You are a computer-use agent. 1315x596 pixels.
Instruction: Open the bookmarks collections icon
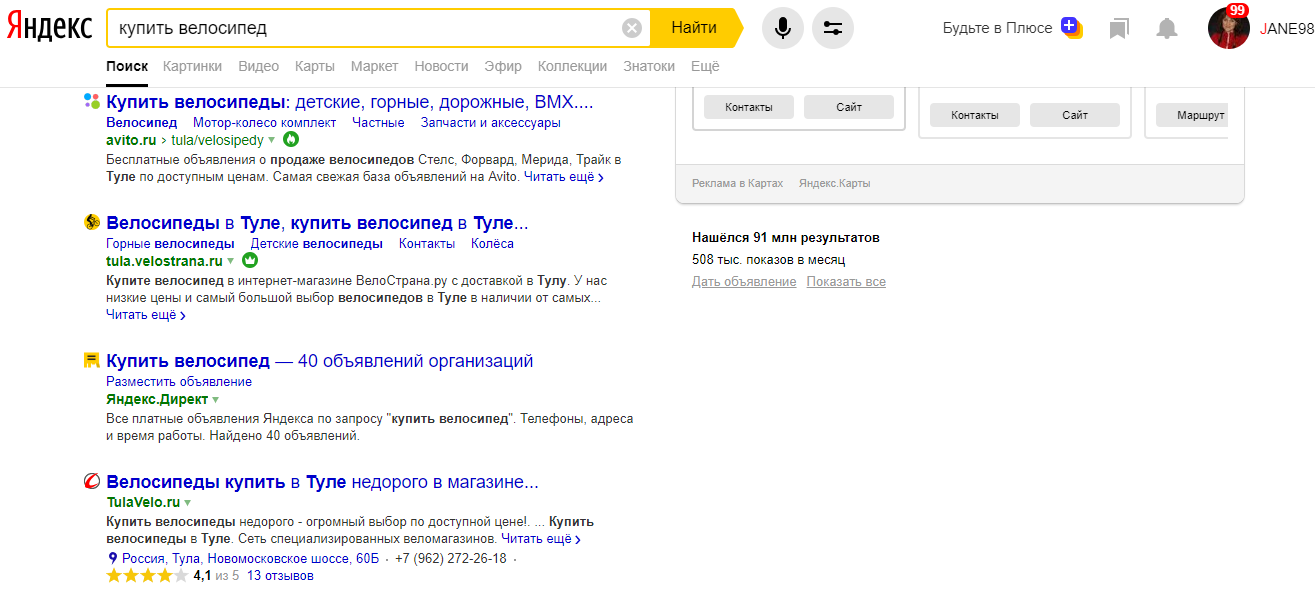click(1119, 29)
